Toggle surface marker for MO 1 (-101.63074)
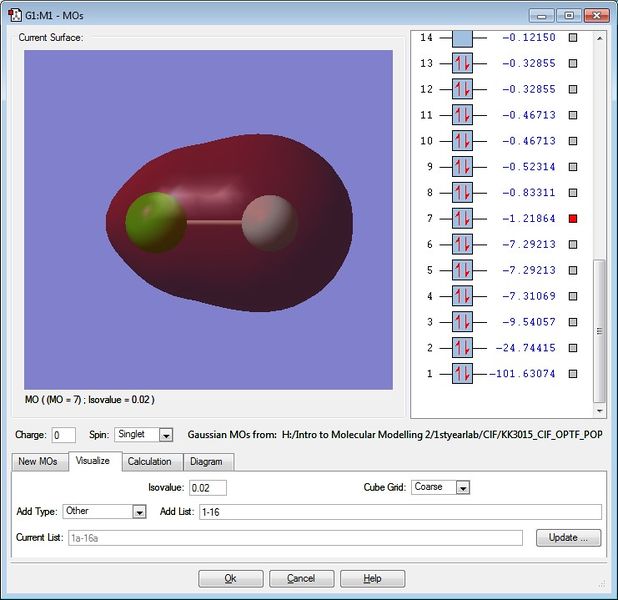The height and width of the screenshot is (600, 618). point(573,374)
